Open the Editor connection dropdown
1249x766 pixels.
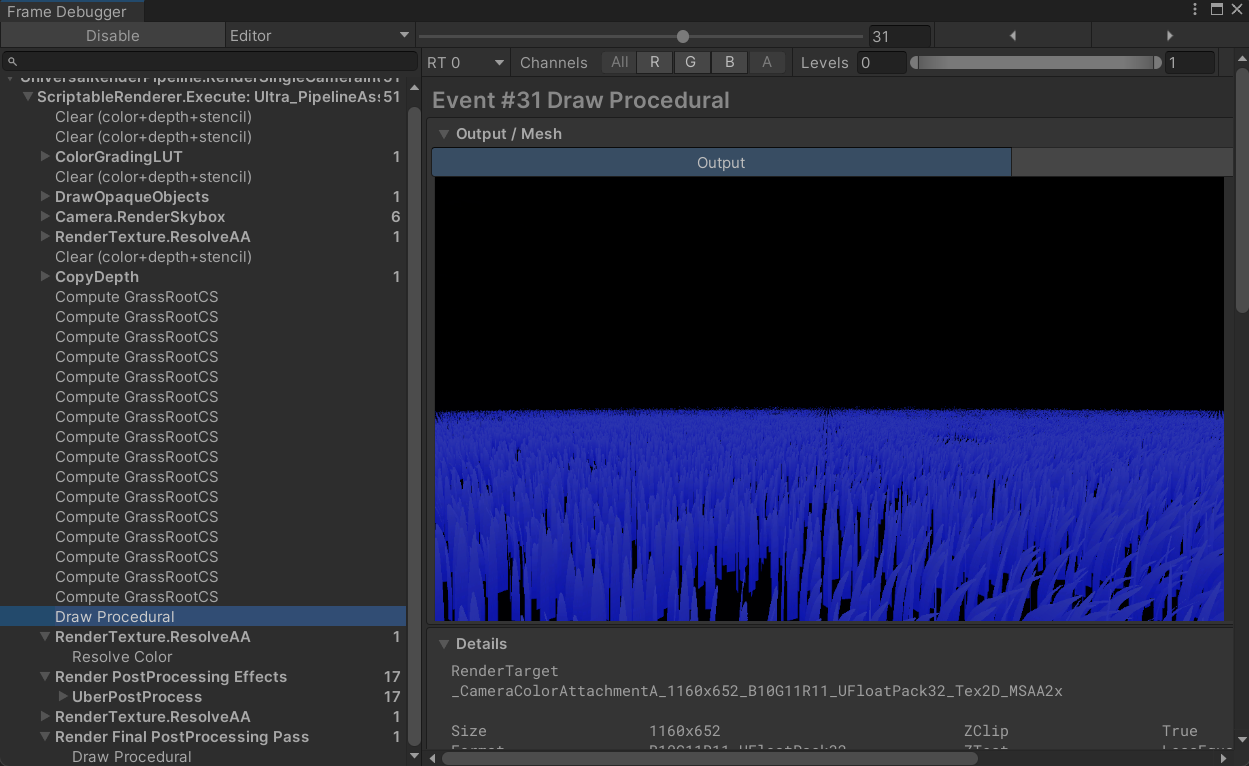tap(320, 36)
